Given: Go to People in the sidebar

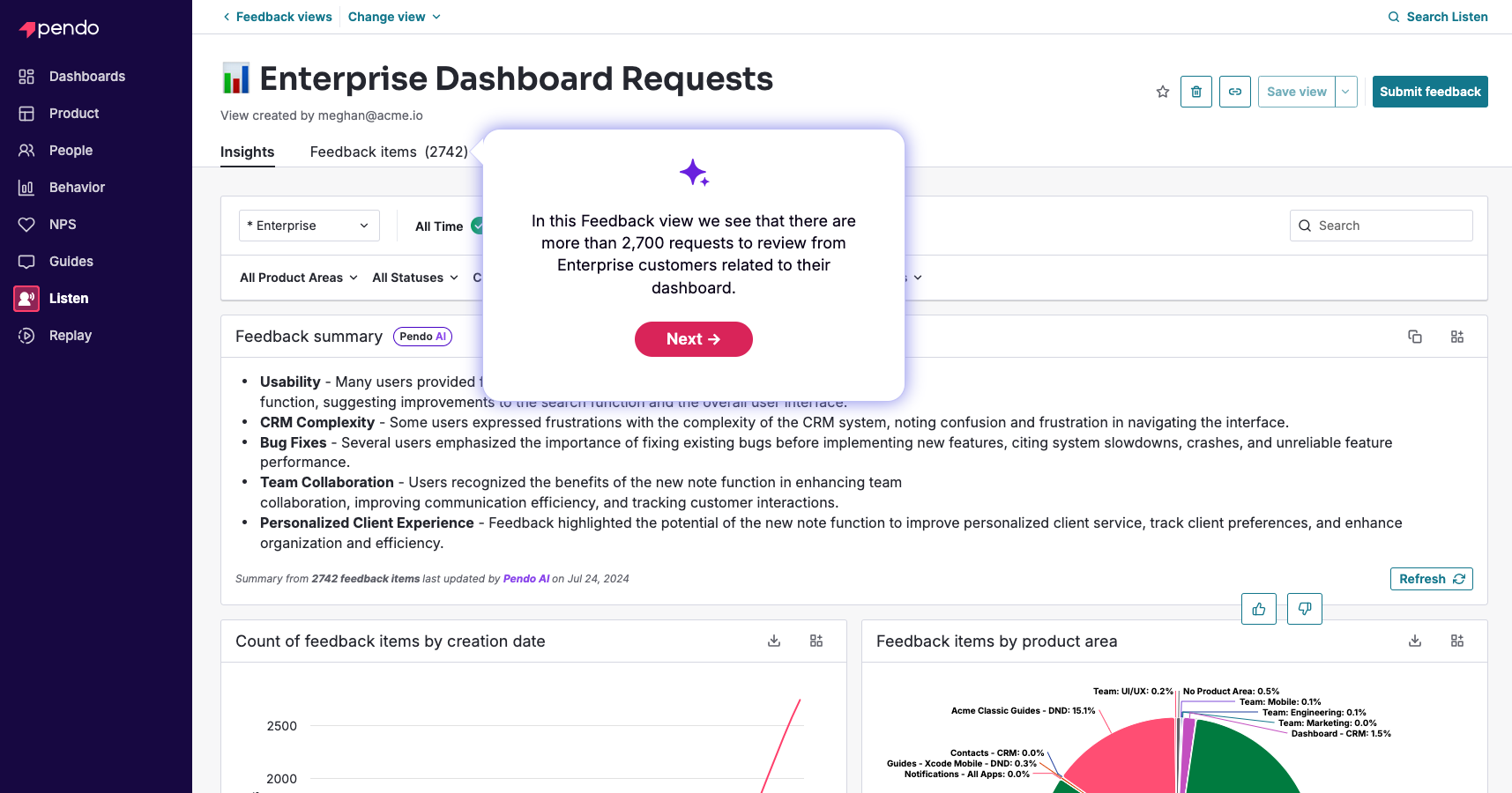Looking at the screenshot, I should click(x=71, y=151).
